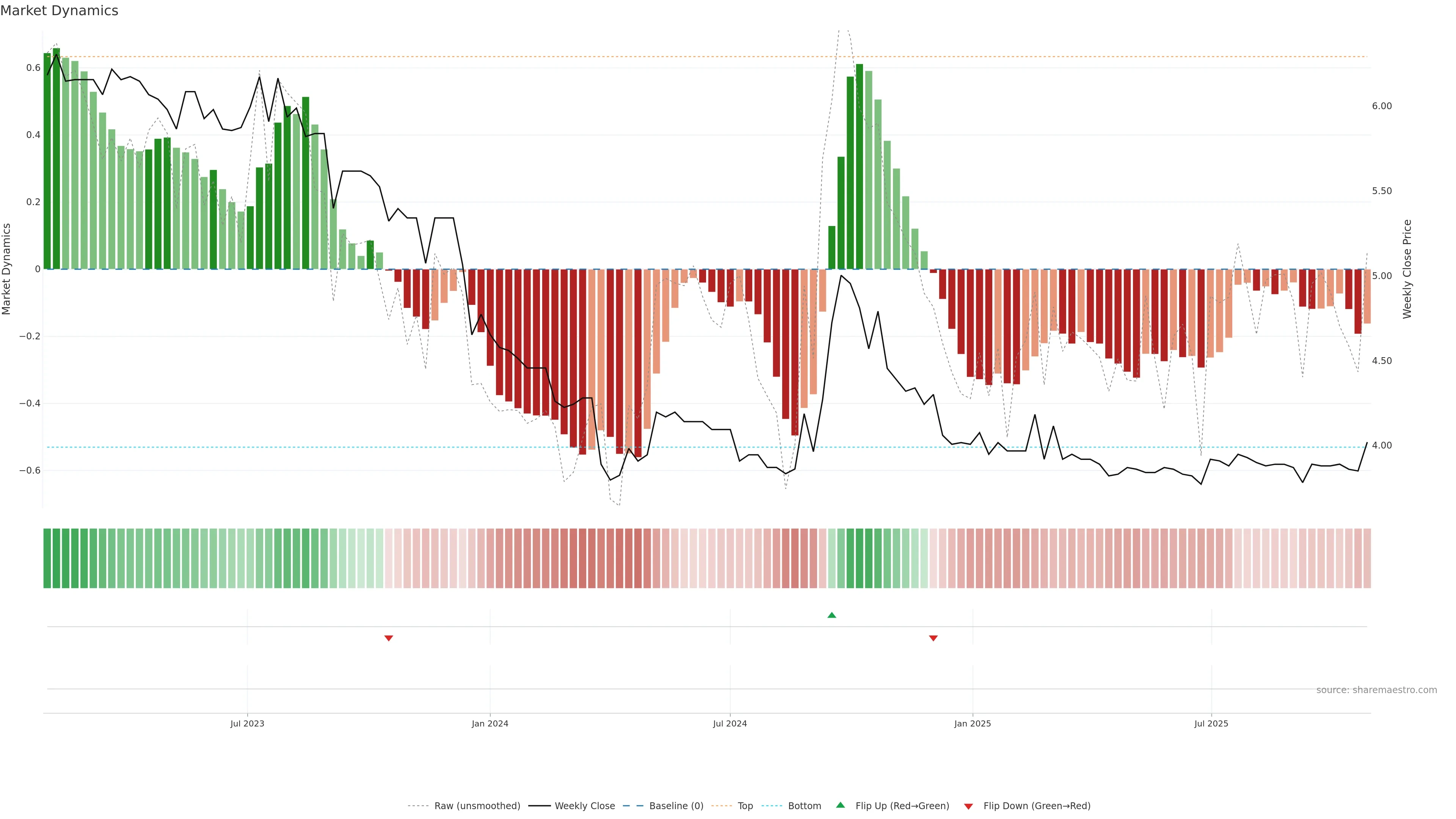Click the gray dotted Raw line sample in the legend
This screenshot has height=819, width=1456.
[418, 806]
